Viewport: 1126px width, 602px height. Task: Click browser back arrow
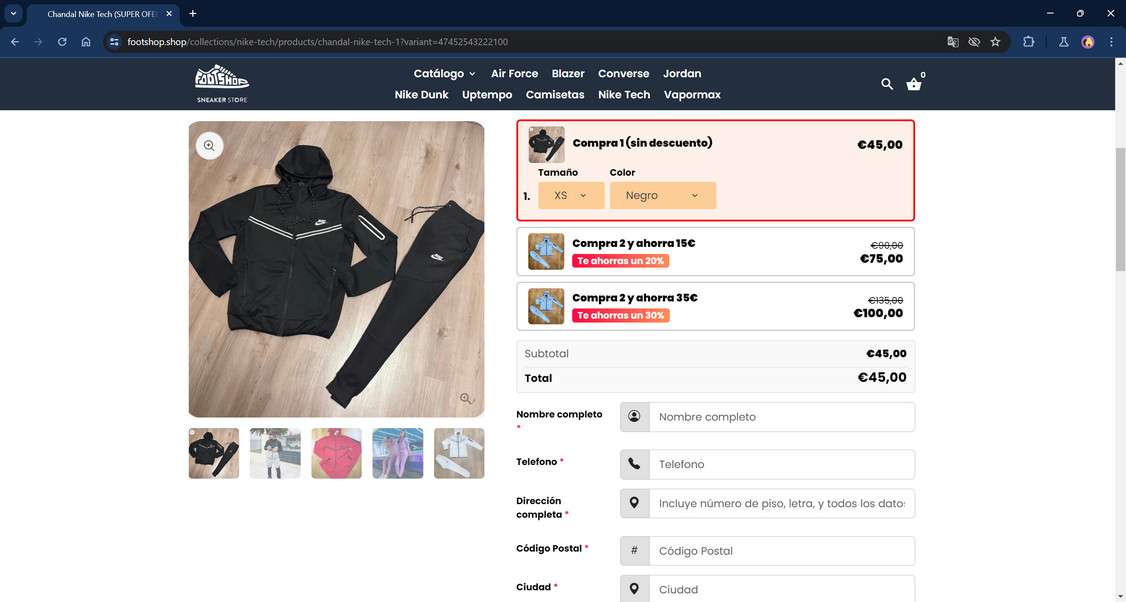[x=15, y=42]
